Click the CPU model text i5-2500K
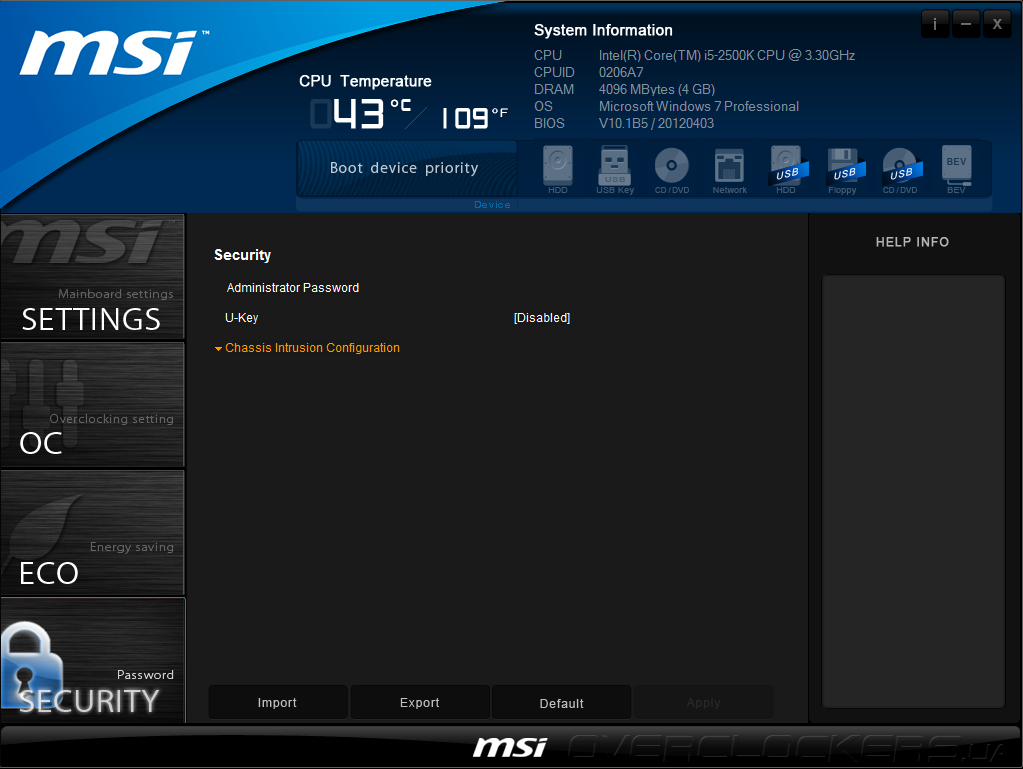 (x=727, y=55)
